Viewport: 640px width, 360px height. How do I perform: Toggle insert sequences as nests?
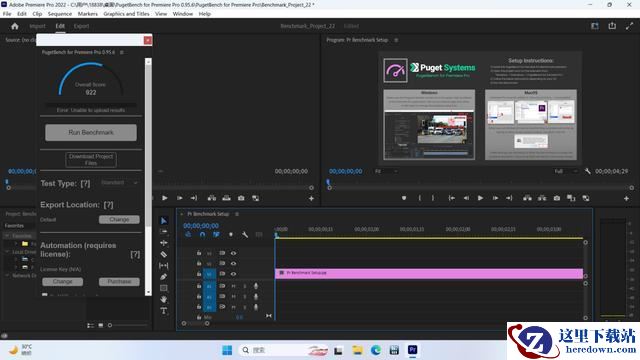(x=188, y=235)
